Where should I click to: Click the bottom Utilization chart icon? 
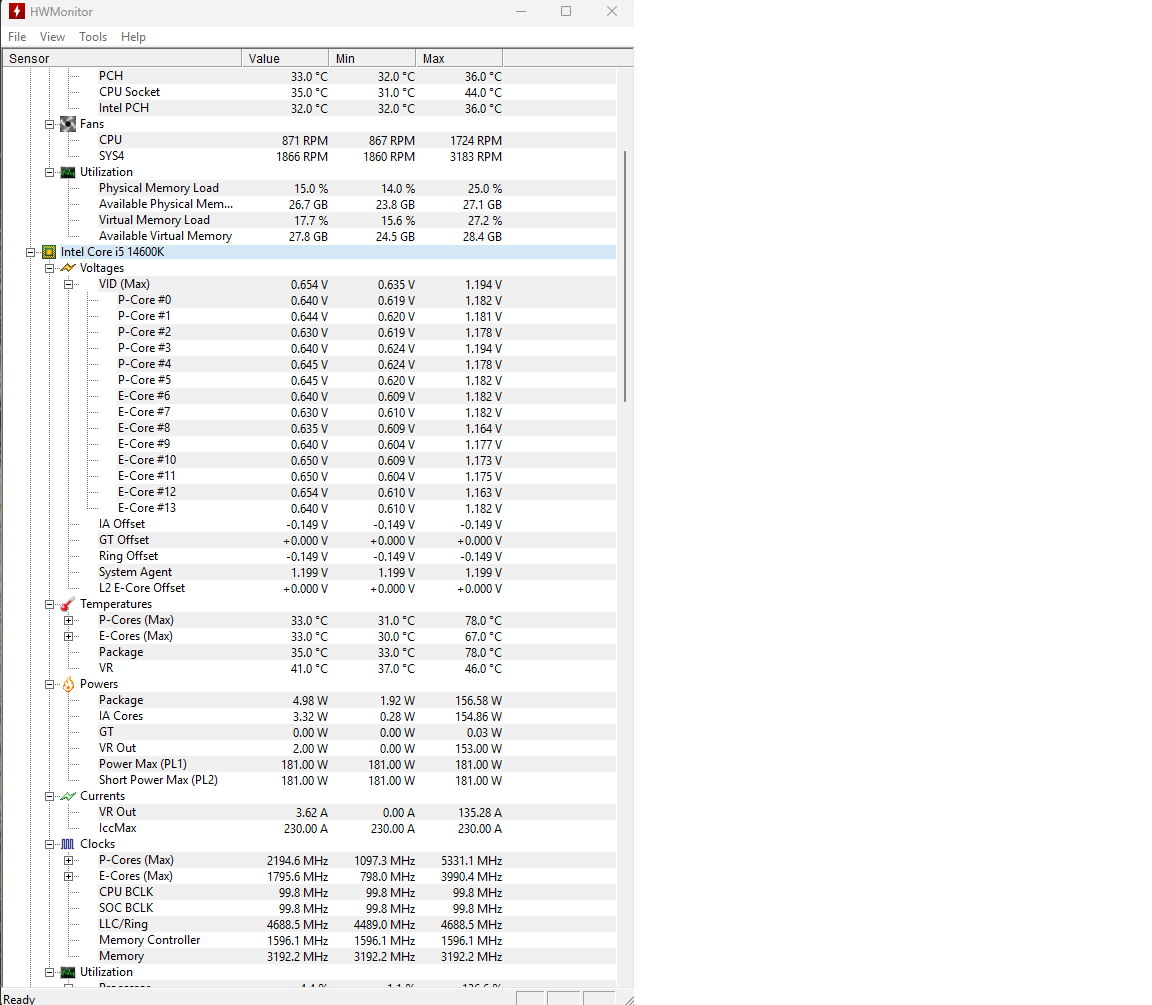68,972
